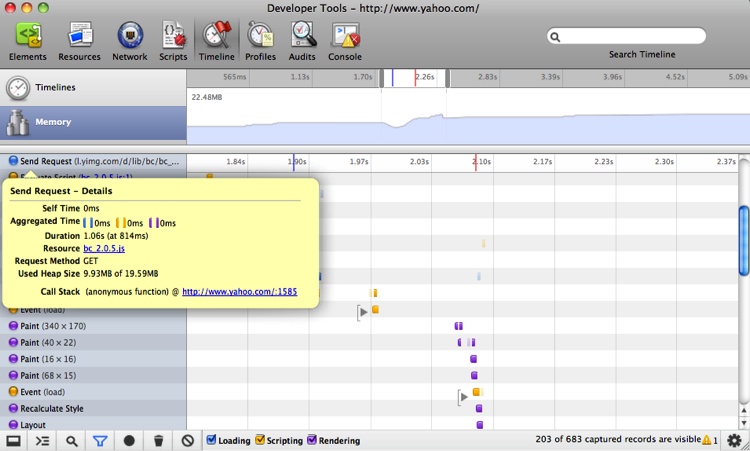Show the console drawer
This screenshot has height=451, width=750.
click(x=43, y=440)
